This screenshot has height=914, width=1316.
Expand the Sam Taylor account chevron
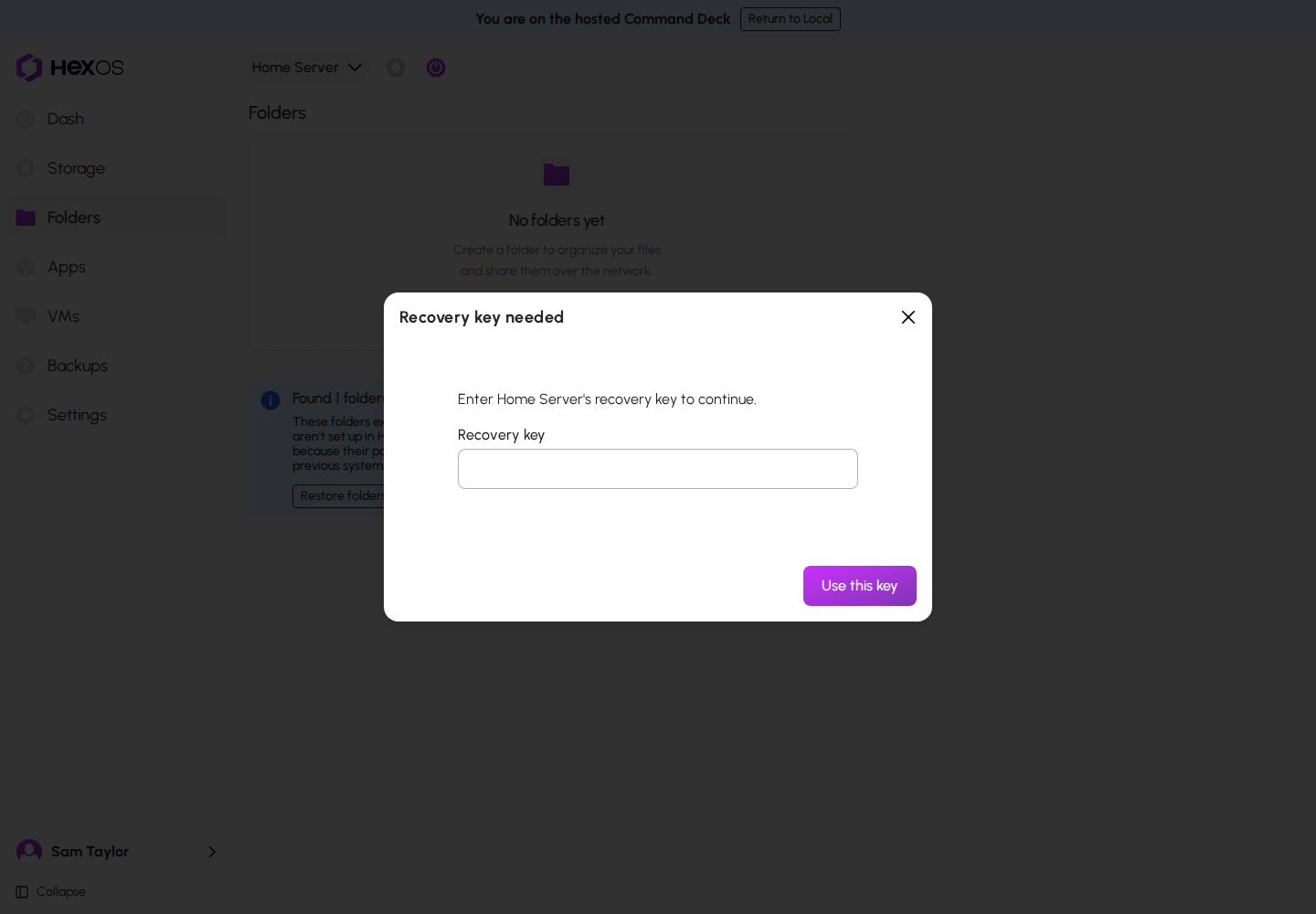[212, 852]
